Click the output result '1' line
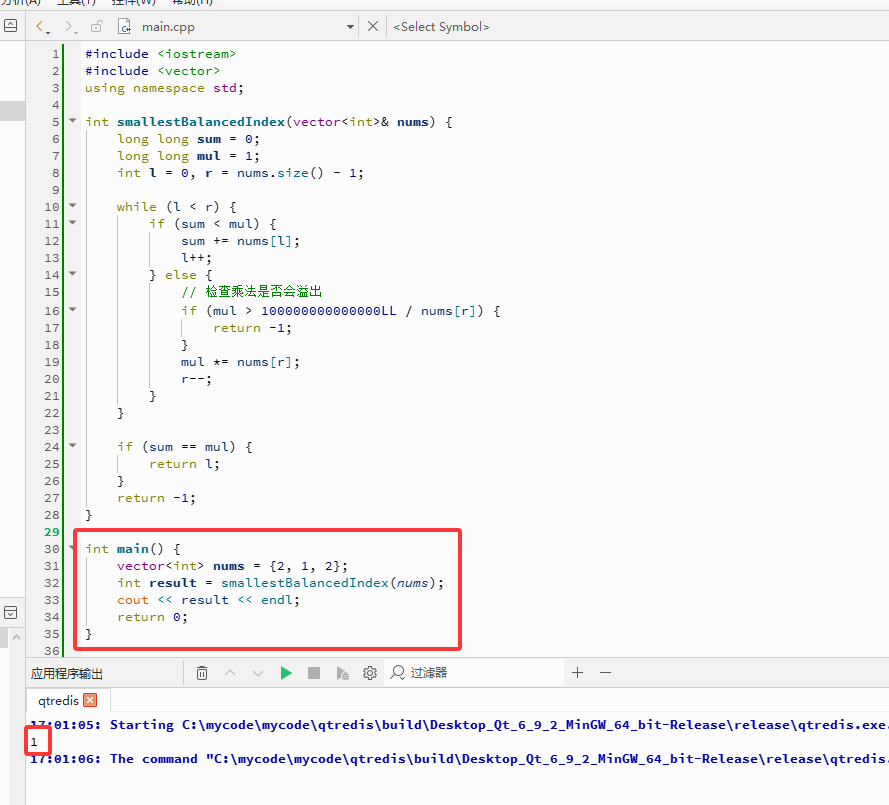This screenshot has width=889, height=805. click(x=34, y=742)
